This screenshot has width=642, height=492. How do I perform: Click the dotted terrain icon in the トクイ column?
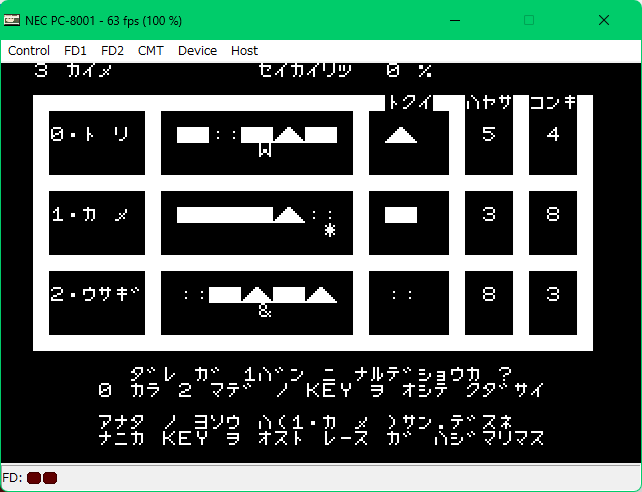coord(401,295)
